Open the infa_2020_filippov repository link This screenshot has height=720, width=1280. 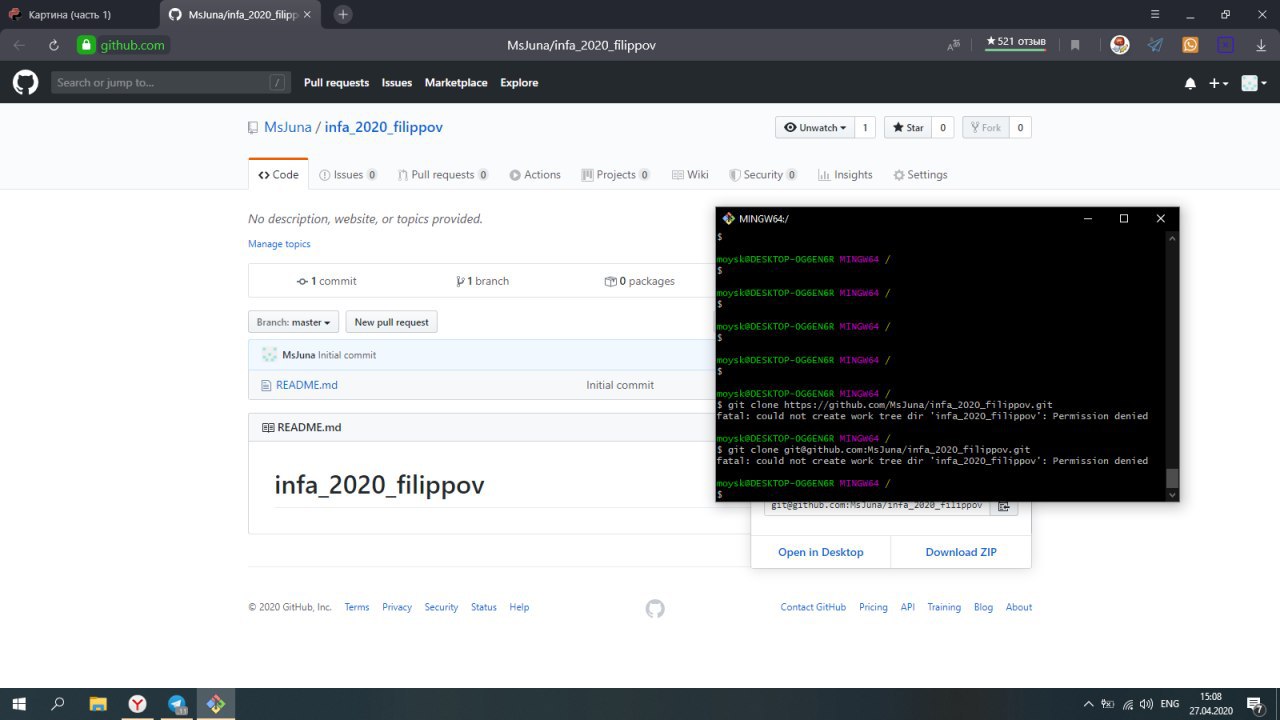tap(383, 127)
